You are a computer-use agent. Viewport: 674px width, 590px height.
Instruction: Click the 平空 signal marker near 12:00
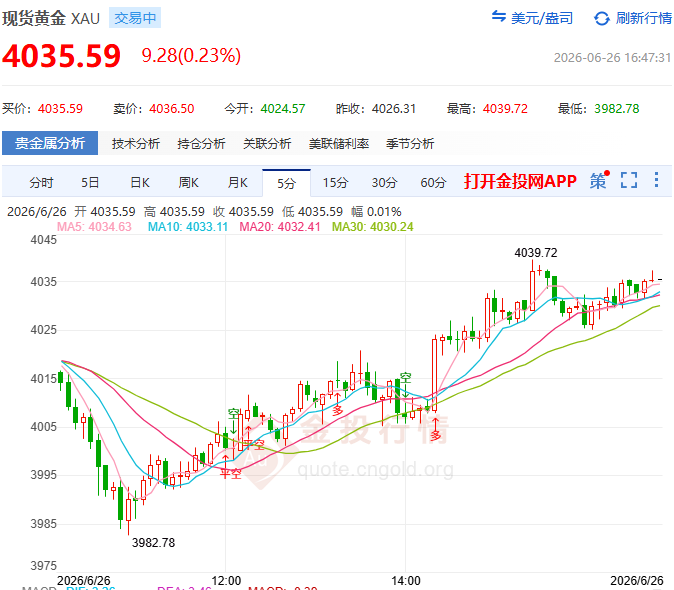pyautogui.click(x=231, y=473)
